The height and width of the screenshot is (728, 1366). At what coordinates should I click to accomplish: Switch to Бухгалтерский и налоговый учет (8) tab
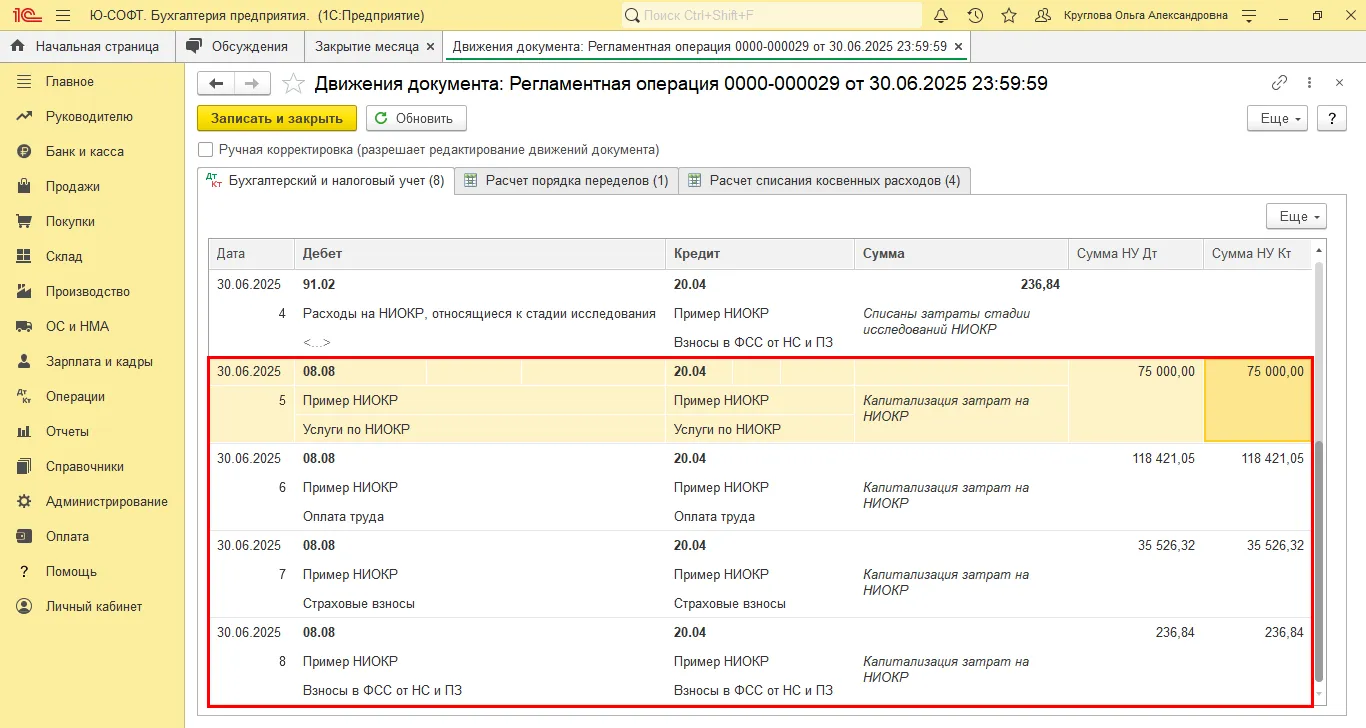326,181
